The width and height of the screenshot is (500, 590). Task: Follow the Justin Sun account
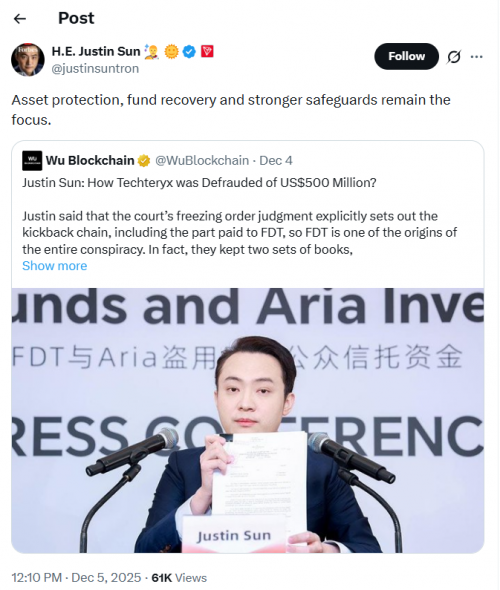coord(406,56)
